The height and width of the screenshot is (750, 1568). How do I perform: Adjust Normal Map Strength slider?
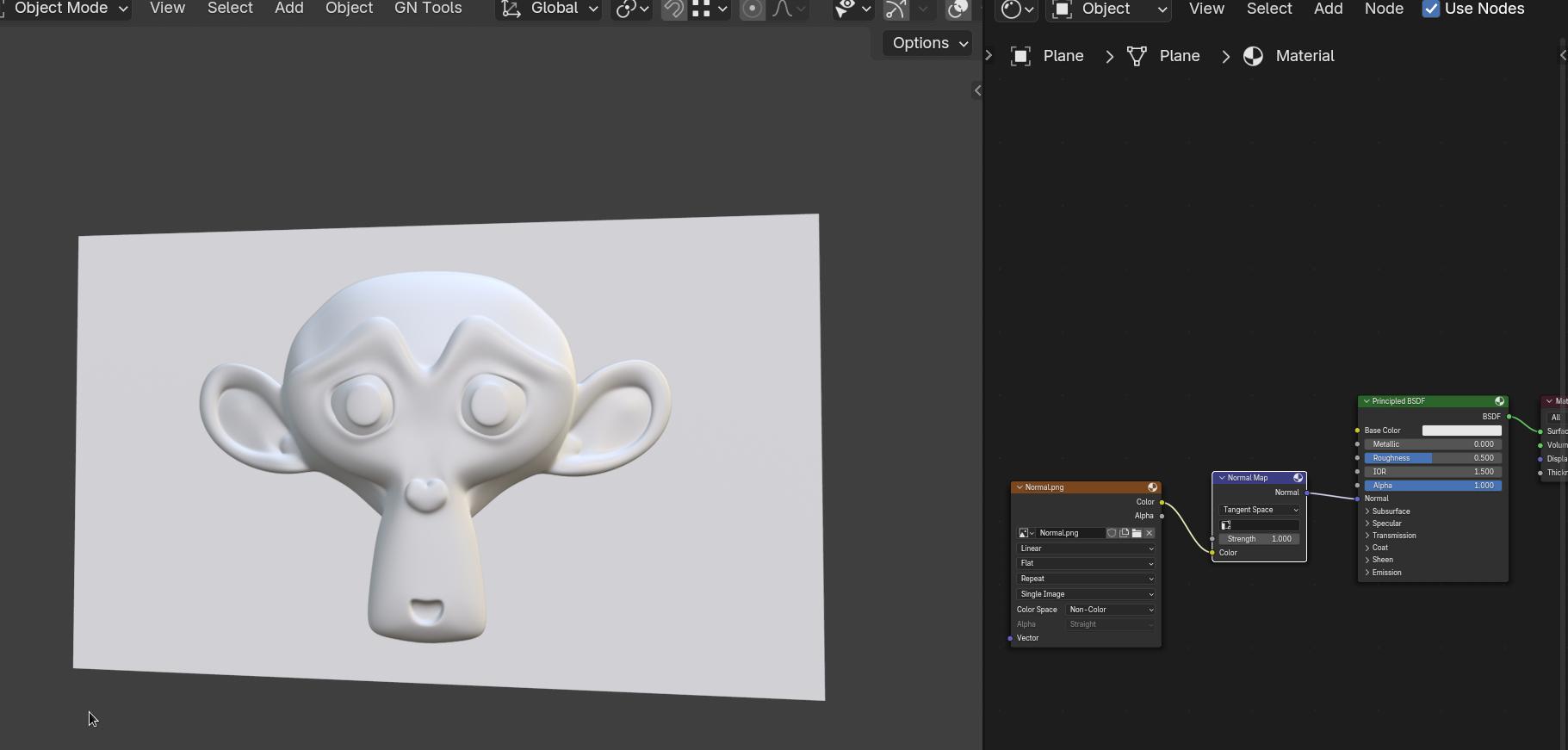1259,539
